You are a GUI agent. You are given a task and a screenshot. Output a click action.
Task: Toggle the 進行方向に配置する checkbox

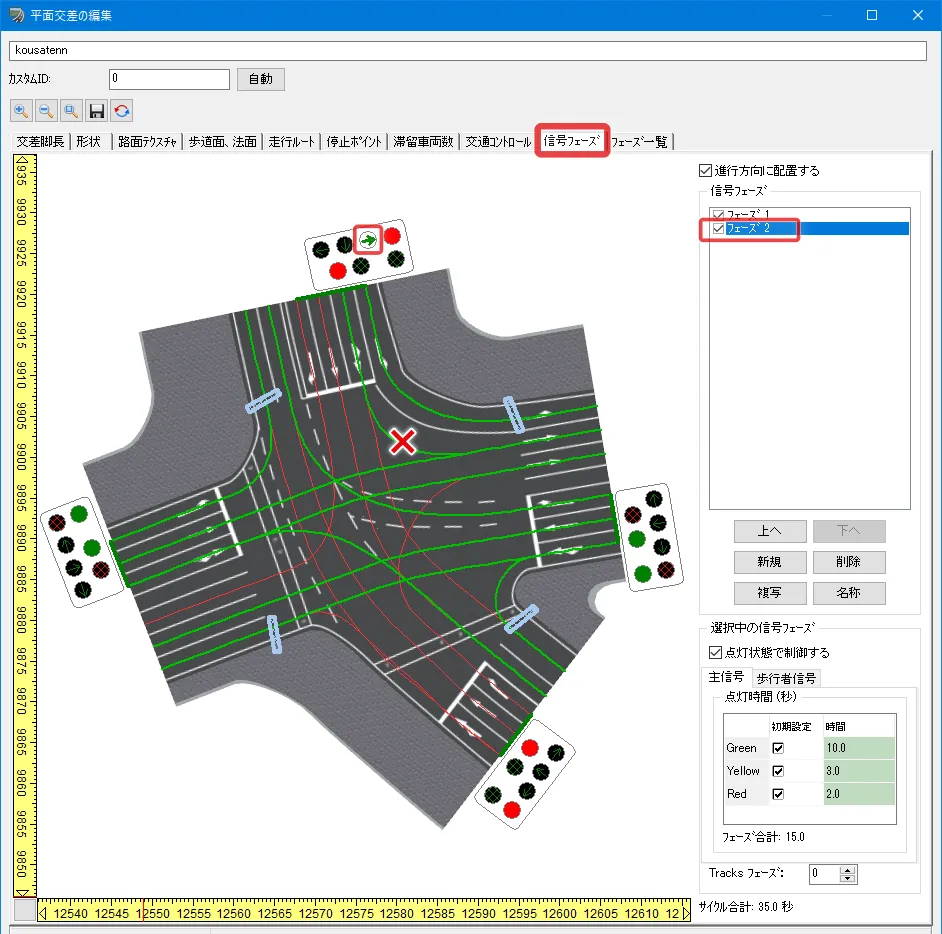point(706,171)
